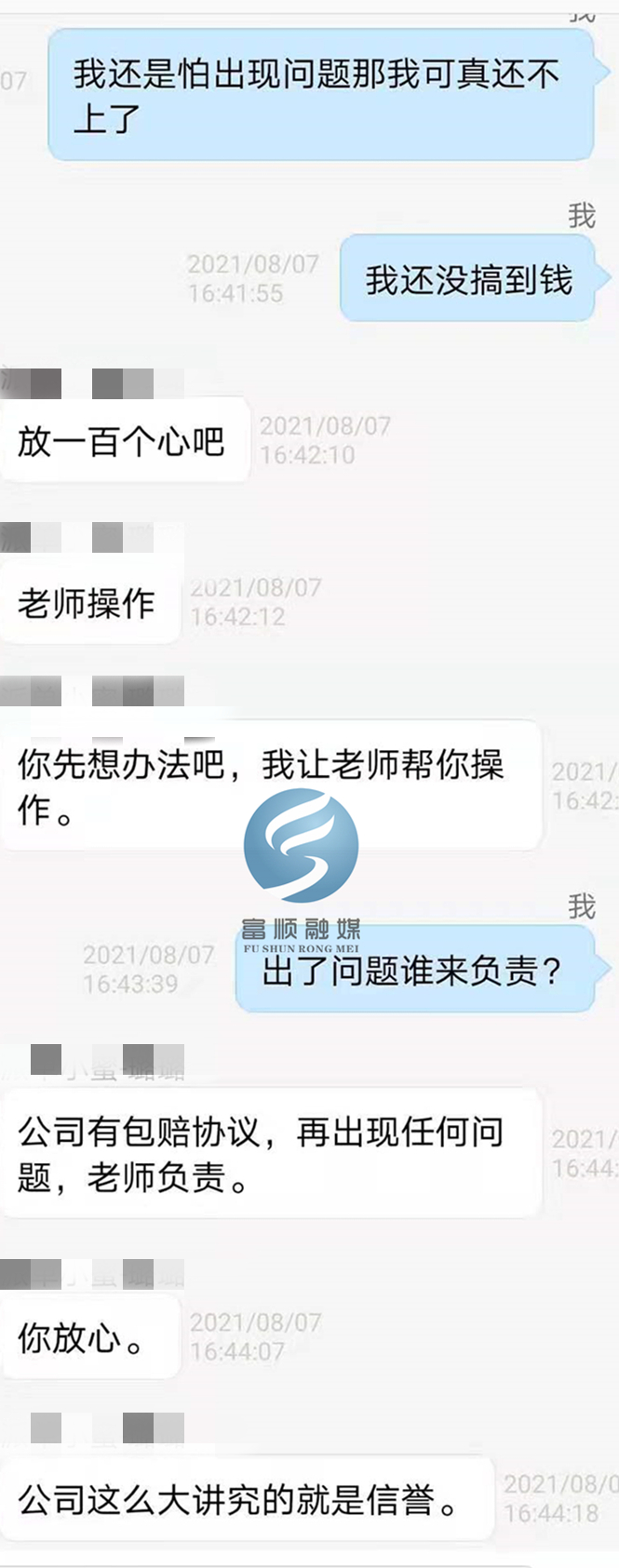Click the 'FU SHUN RONG MEI' watermark text

pos(301,948)
